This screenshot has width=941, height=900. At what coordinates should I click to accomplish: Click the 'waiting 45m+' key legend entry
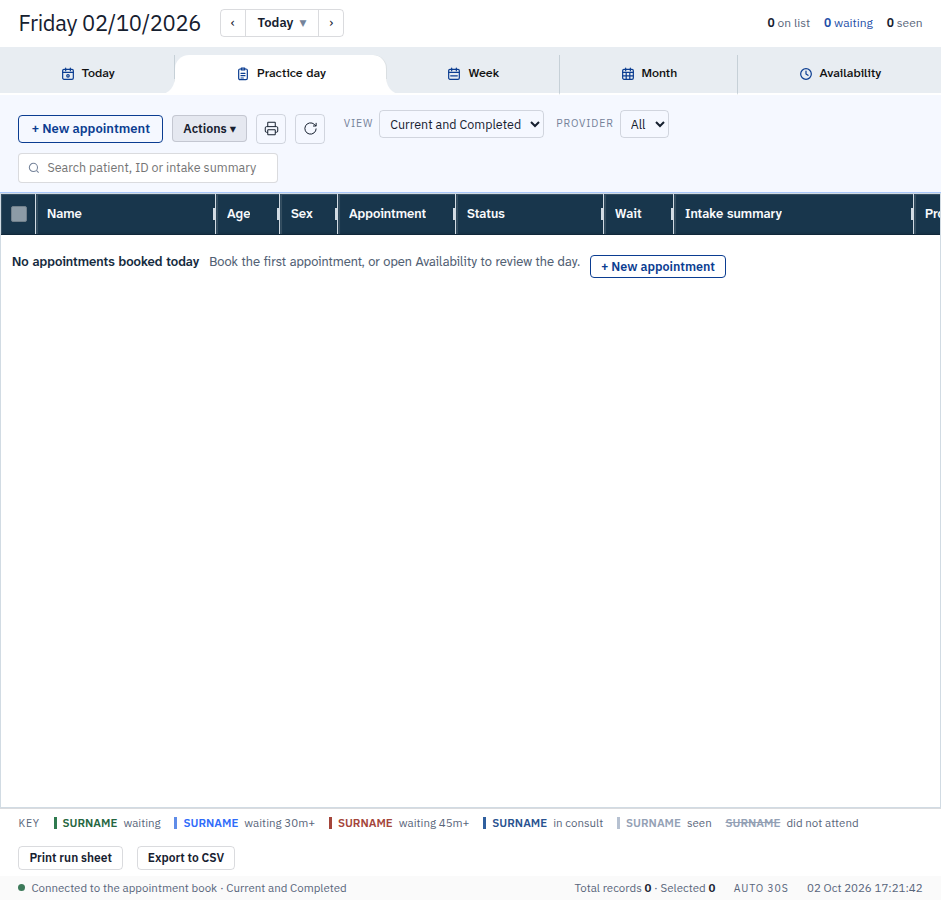point(399,823)
